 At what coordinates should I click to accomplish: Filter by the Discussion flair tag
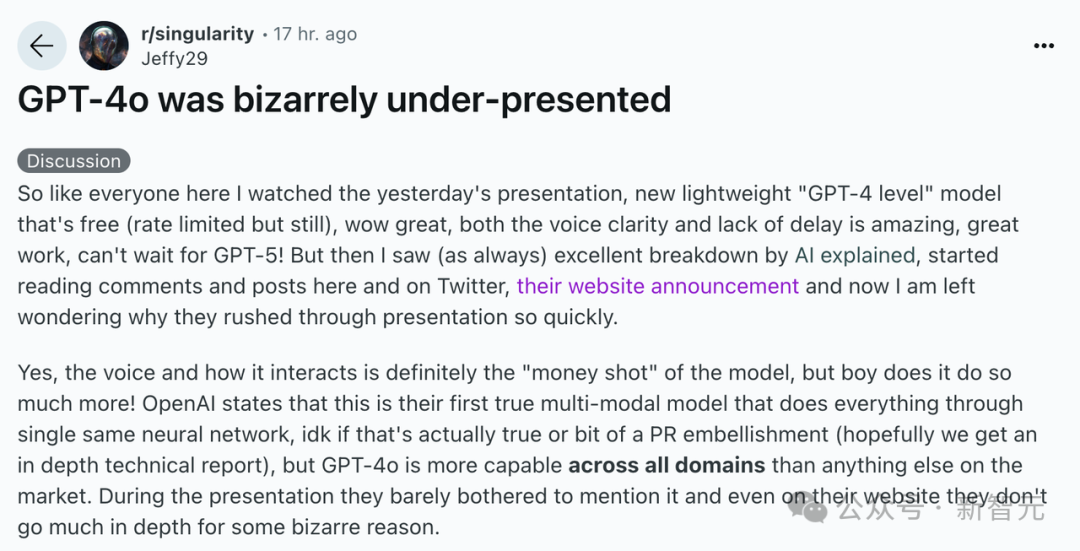pyautogui.click(x=74, y=161)
